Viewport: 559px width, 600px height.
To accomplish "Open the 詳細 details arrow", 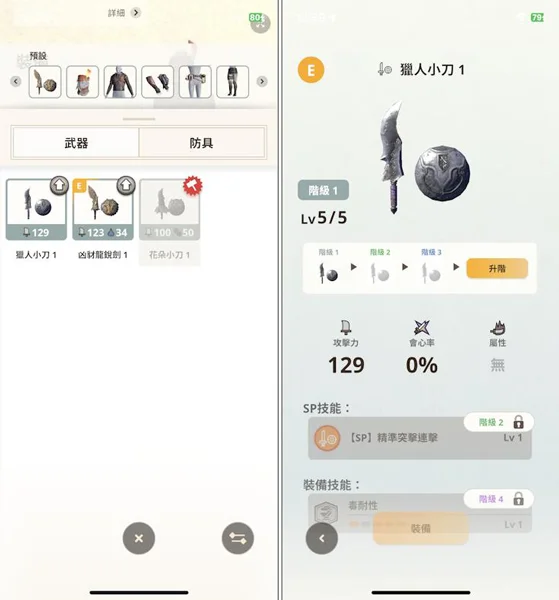I will point(135,13).
